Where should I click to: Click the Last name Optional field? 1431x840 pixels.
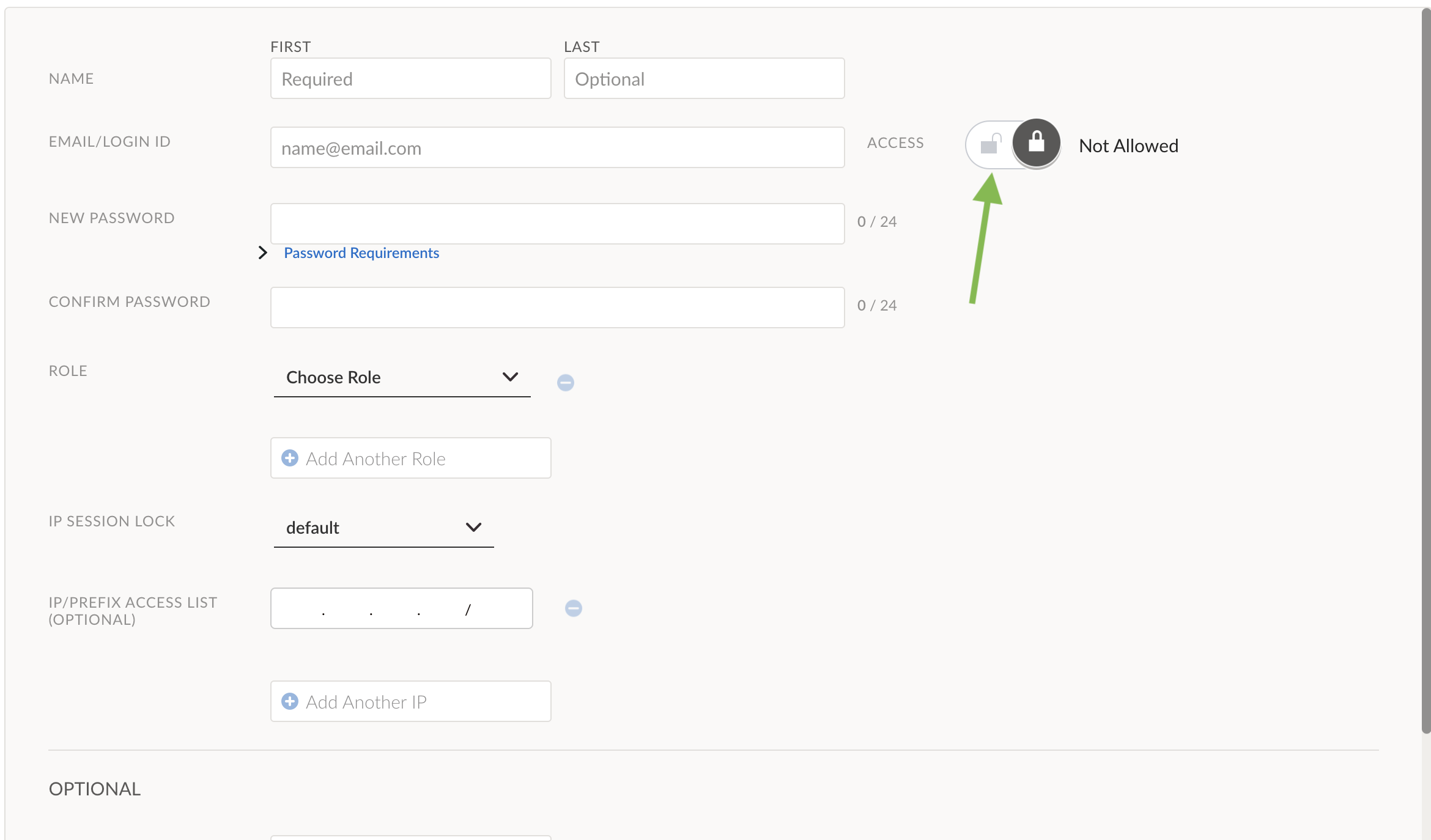tap(704, 79)
